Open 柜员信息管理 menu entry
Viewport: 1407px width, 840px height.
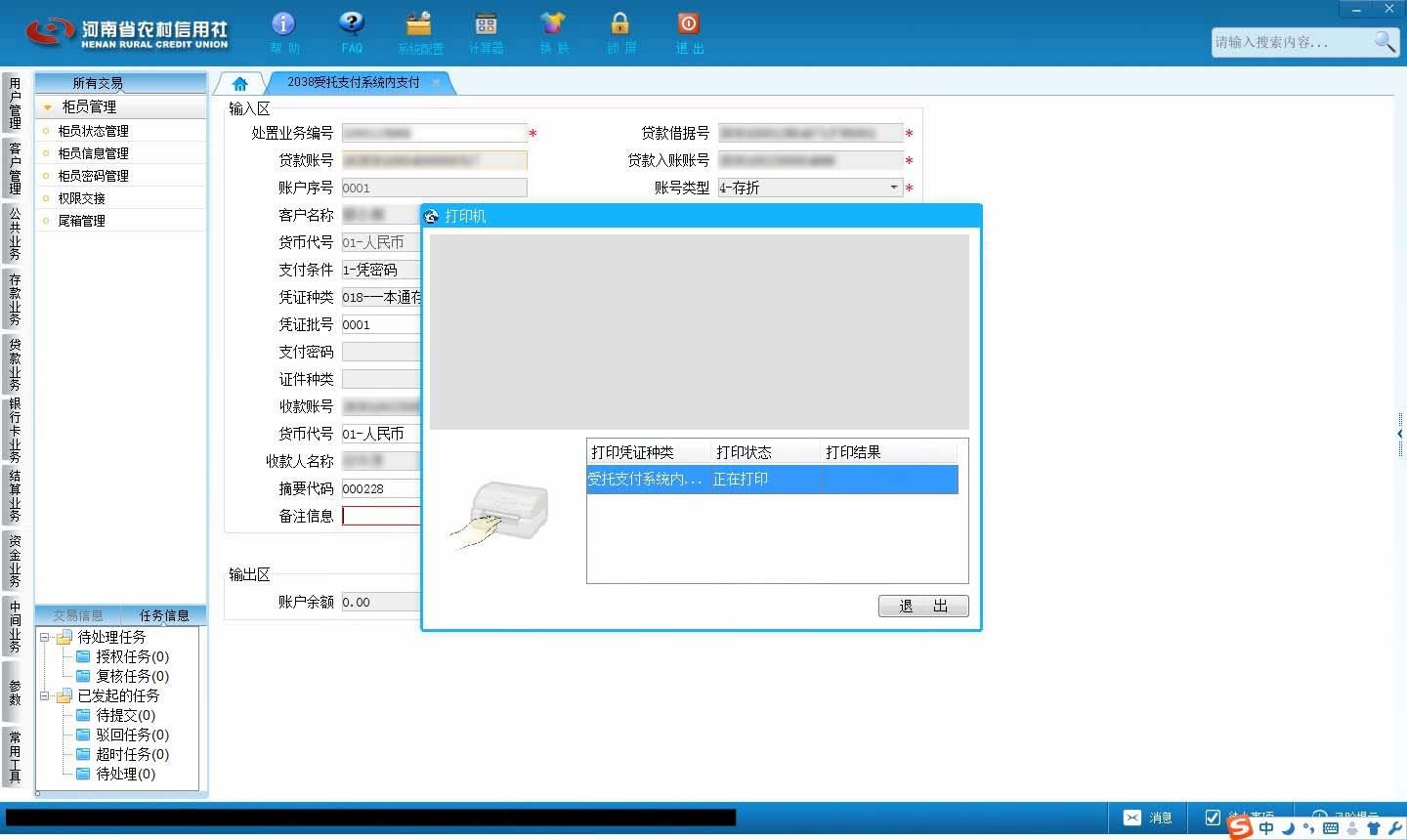[x=93, y=153]
